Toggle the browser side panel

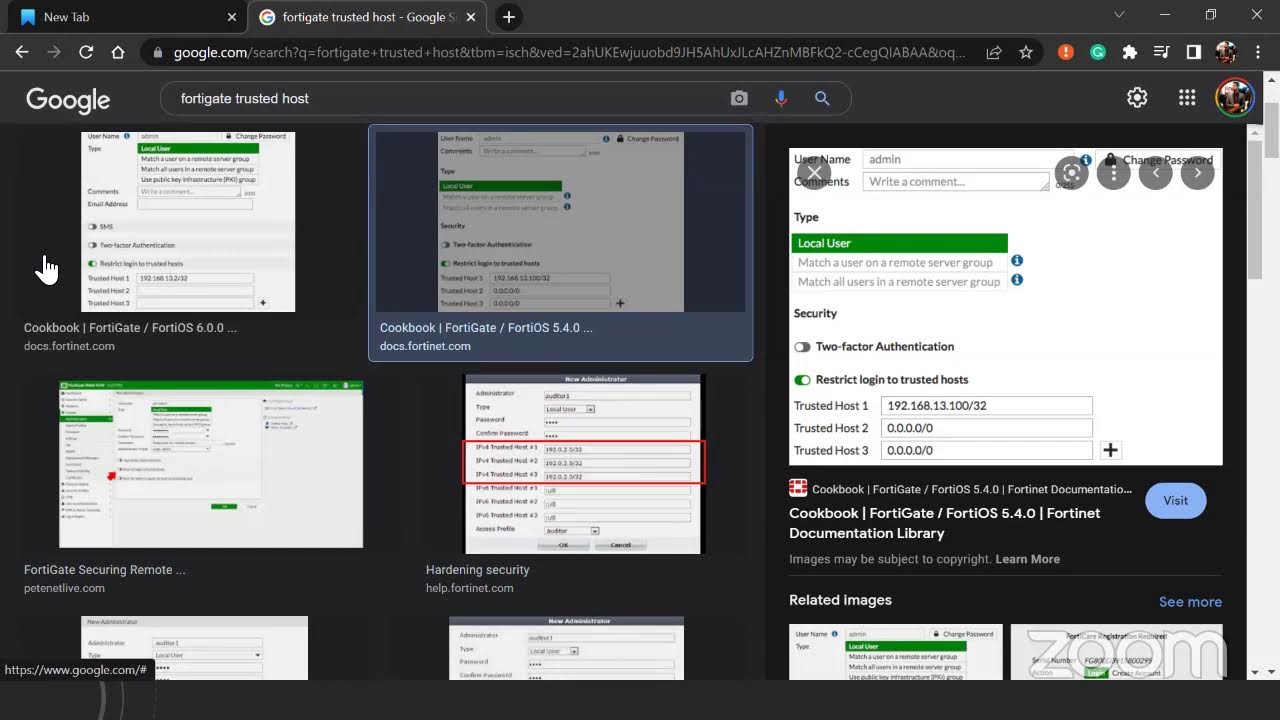click(x=1194, y=52)
